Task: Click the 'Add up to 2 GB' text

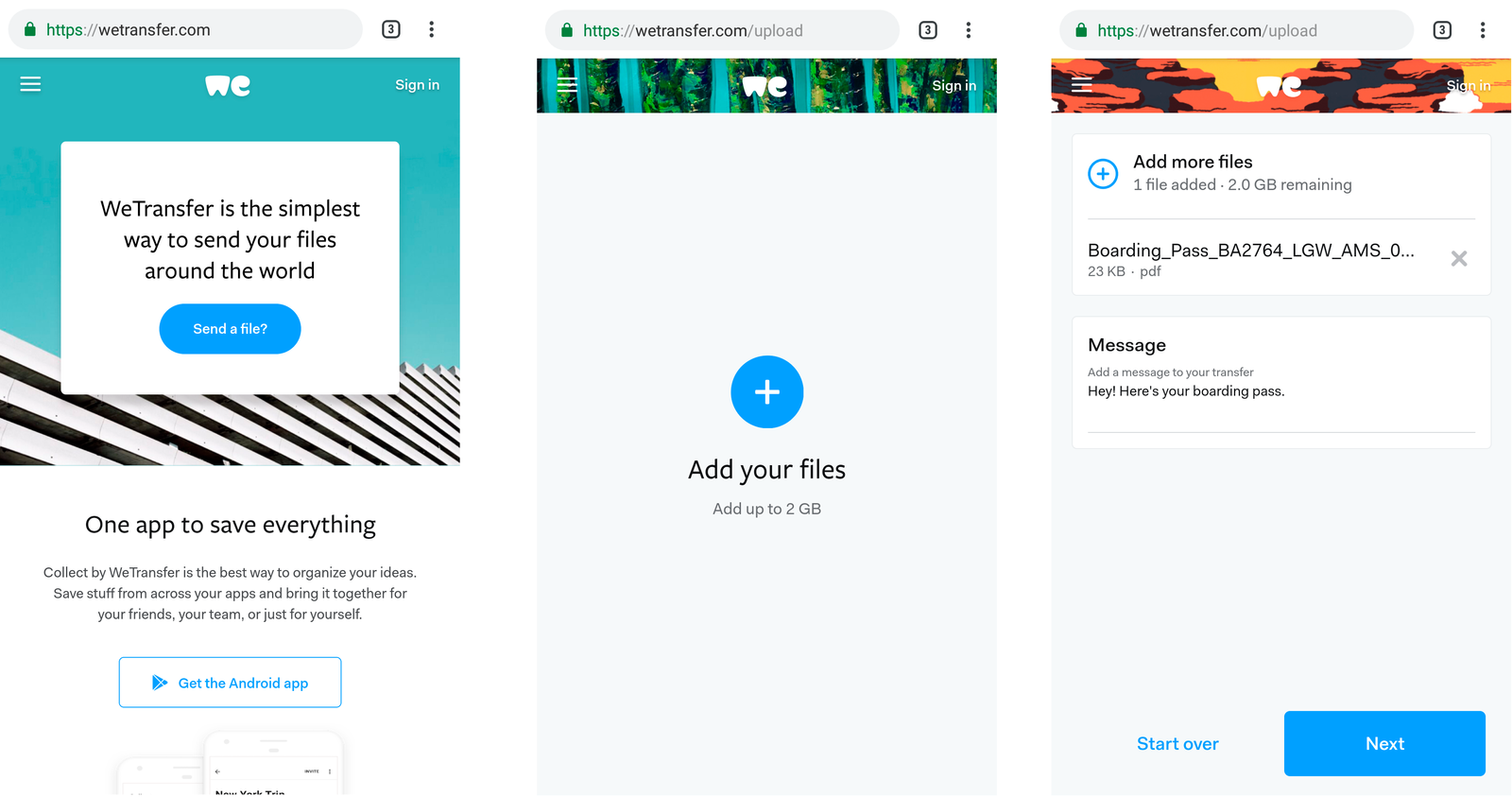Action: [767, 509]
